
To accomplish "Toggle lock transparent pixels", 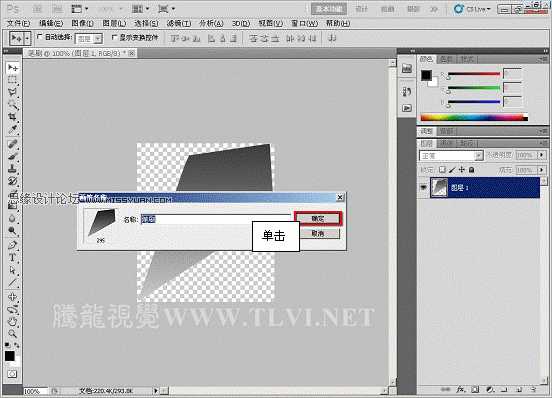I will click(x=443, y=170).
